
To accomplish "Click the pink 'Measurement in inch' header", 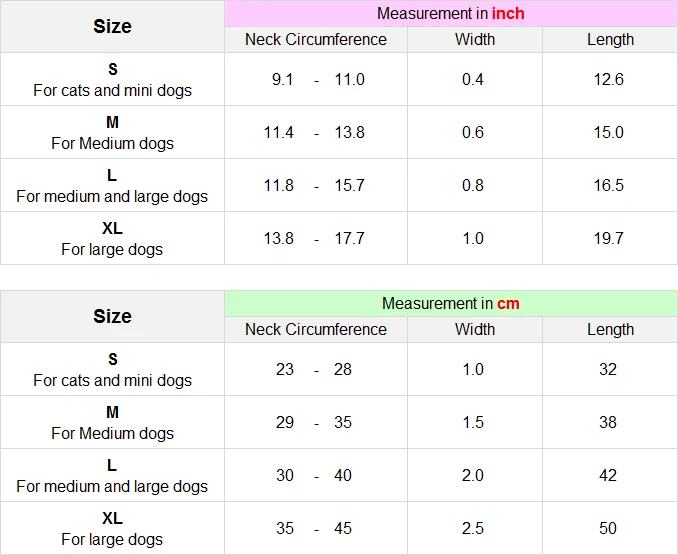I will pyautogui.click(x=450, y=14).
